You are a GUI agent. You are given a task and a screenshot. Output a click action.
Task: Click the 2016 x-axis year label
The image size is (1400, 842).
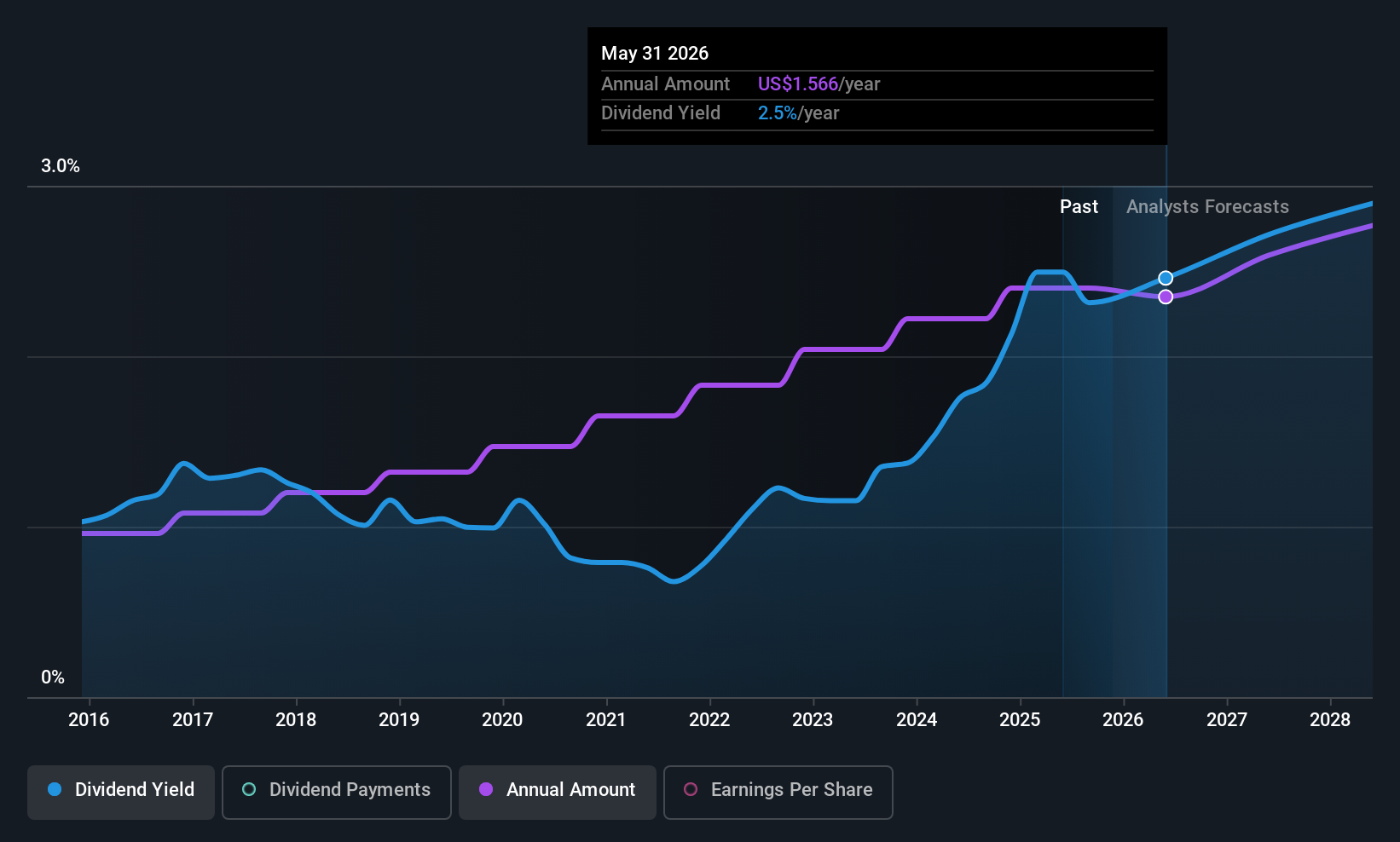coord(89,720)
